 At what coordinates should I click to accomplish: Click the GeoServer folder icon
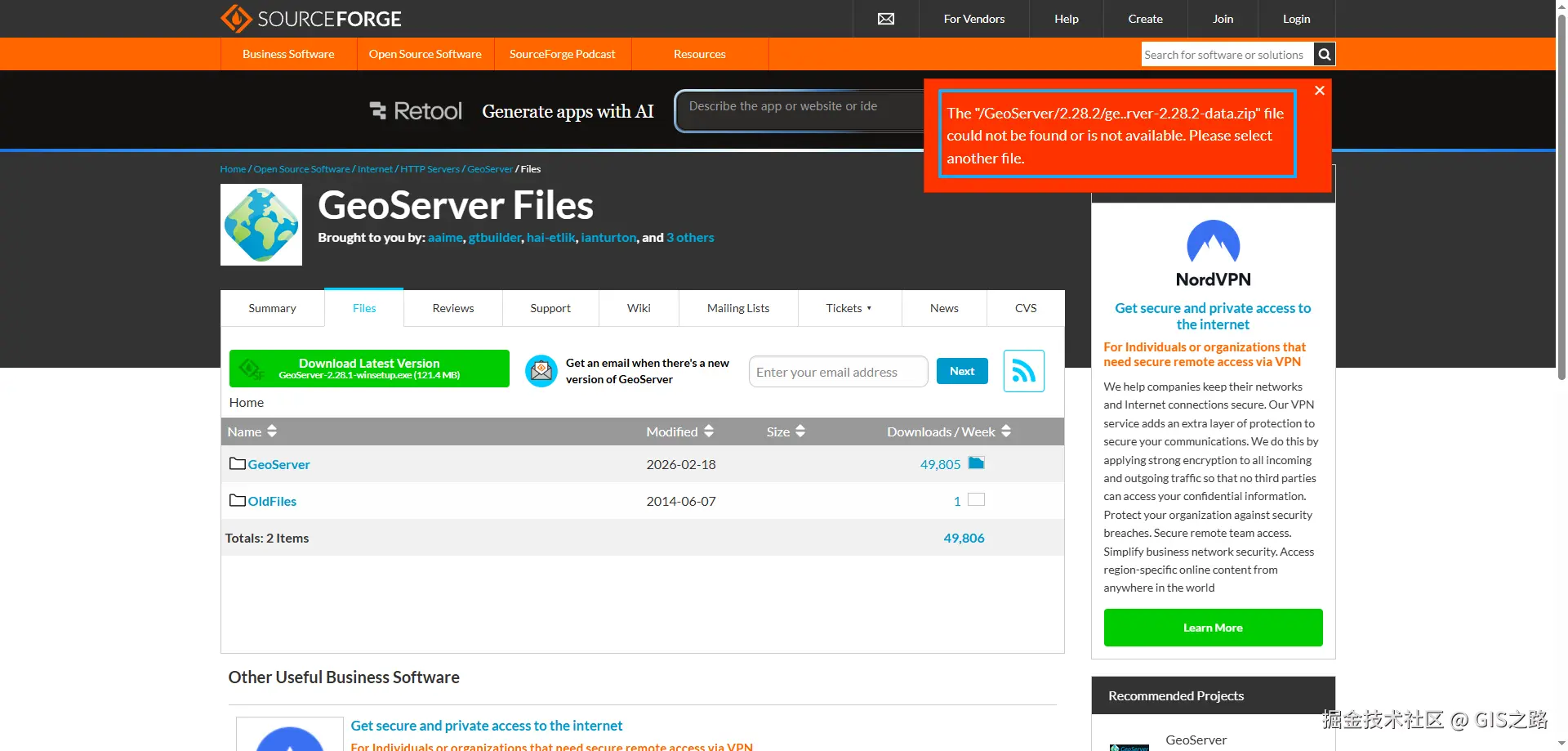(238, 463)
